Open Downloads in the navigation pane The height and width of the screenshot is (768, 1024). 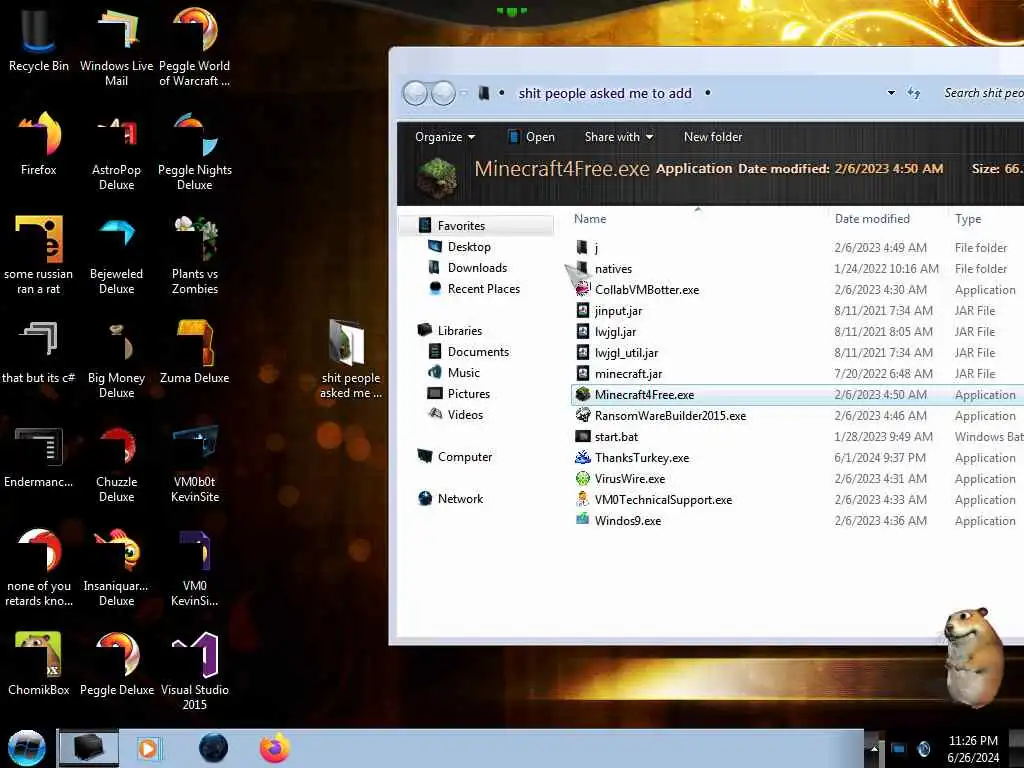click(467, 268)
